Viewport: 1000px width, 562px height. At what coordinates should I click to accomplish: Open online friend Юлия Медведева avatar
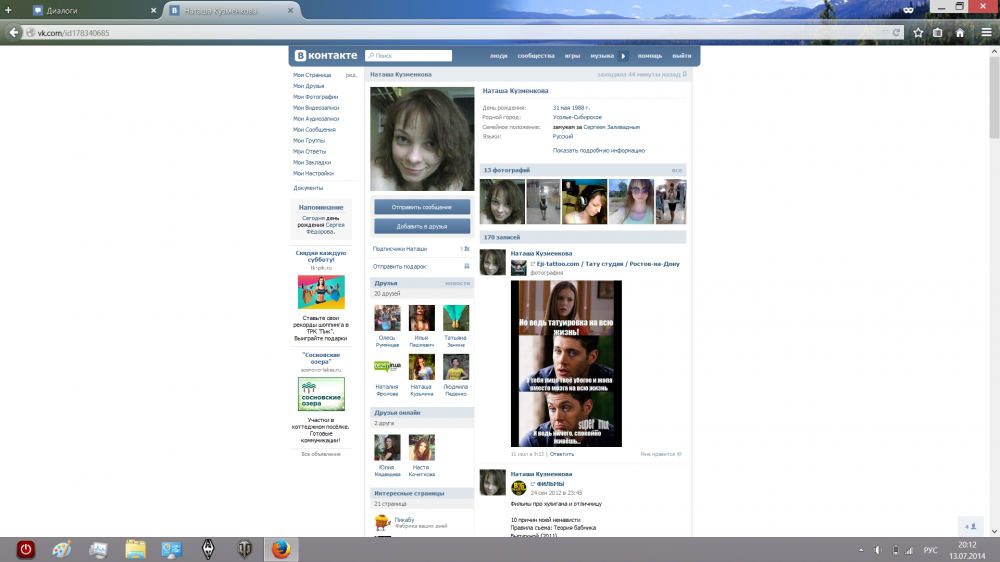[387, 447]
